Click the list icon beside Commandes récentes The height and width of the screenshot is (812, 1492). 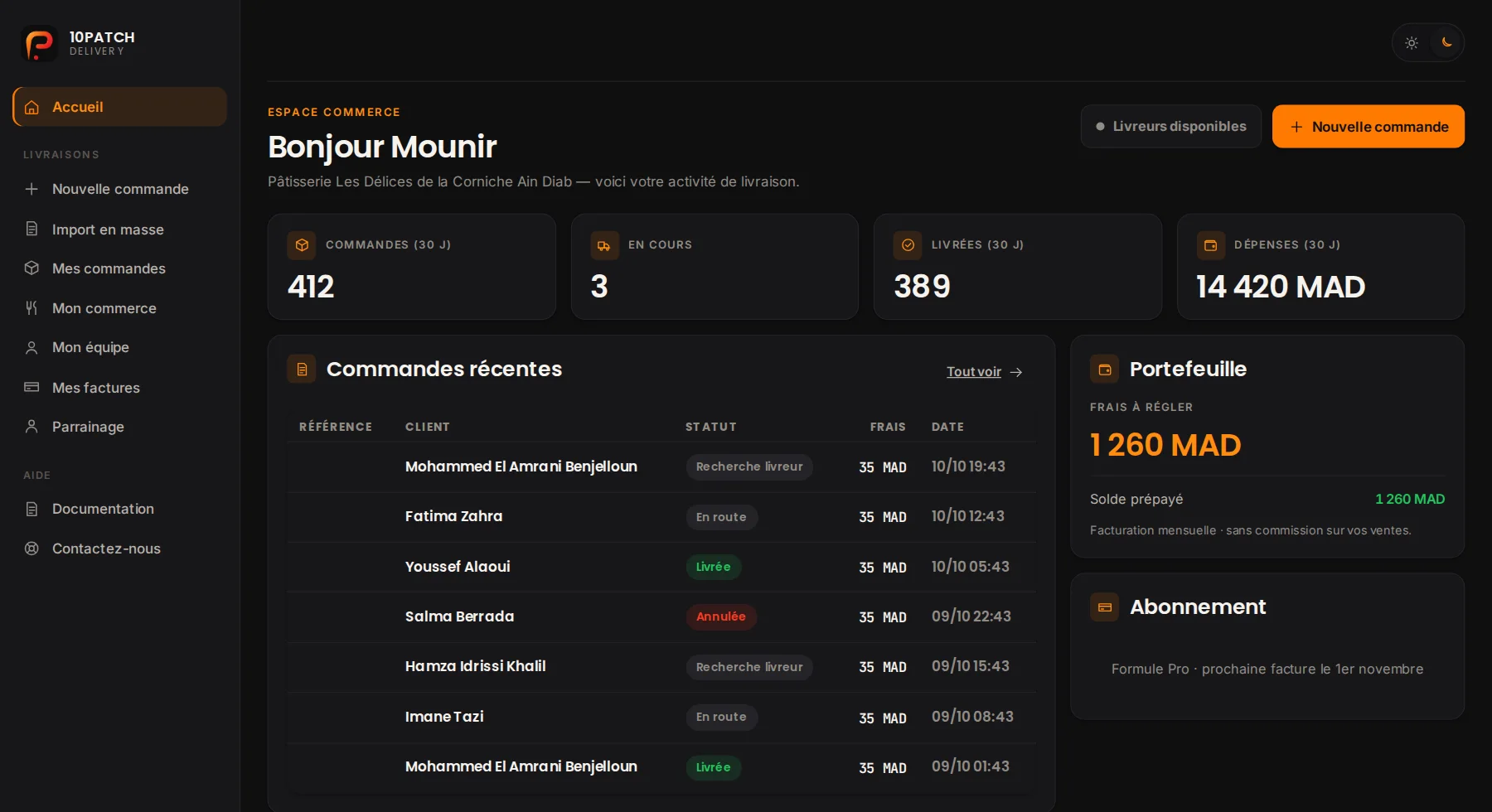click(302, 369)
